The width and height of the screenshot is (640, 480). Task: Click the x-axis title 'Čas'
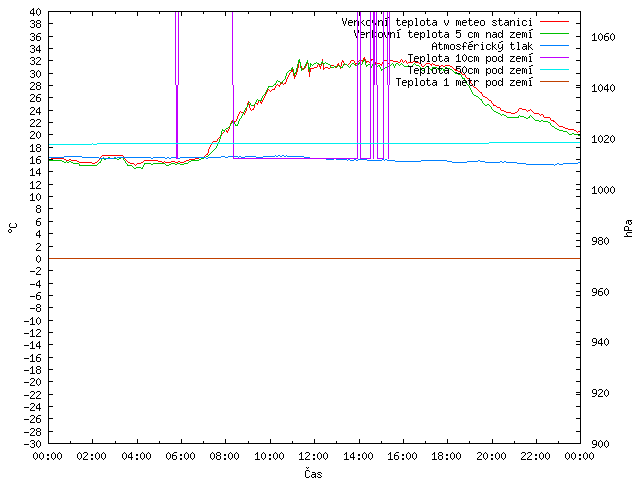[313, 473]
